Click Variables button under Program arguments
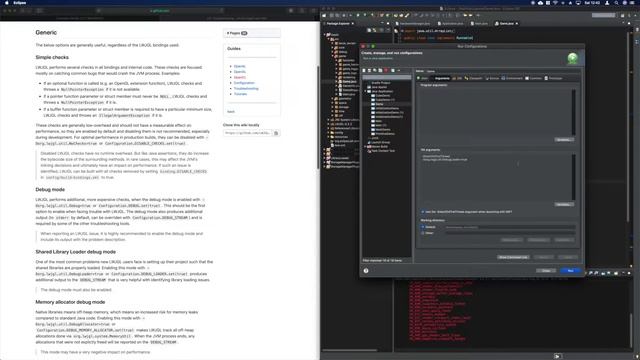The image size is (640, 360). coord(564,140)
